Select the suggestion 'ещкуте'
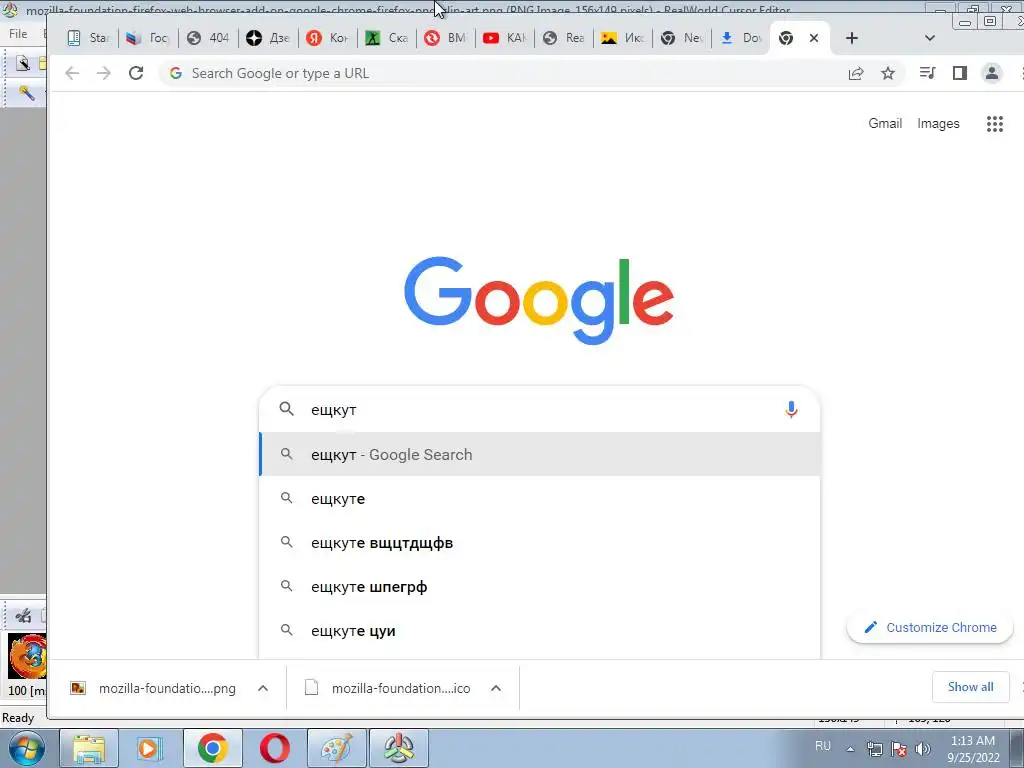1024x768 pixels. [539, 499]
